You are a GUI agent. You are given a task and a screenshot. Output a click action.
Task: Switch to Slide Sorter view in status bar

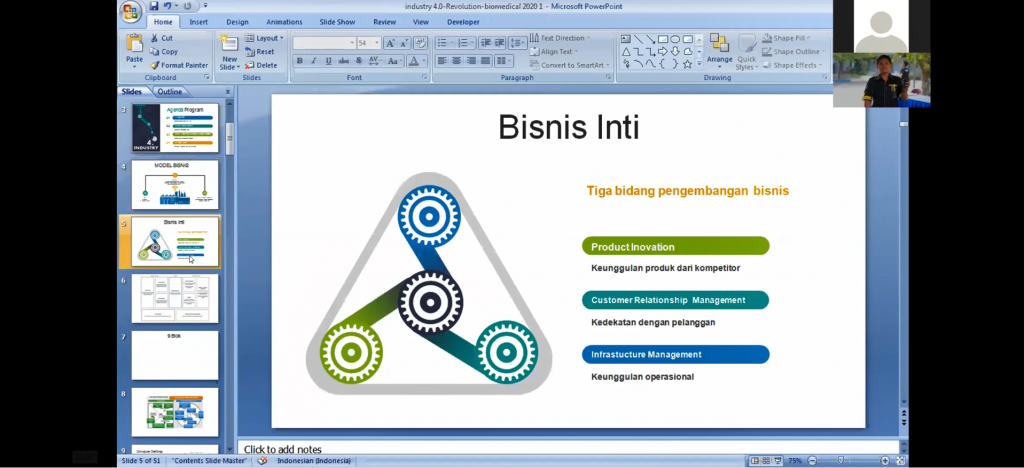click(766, 460)
